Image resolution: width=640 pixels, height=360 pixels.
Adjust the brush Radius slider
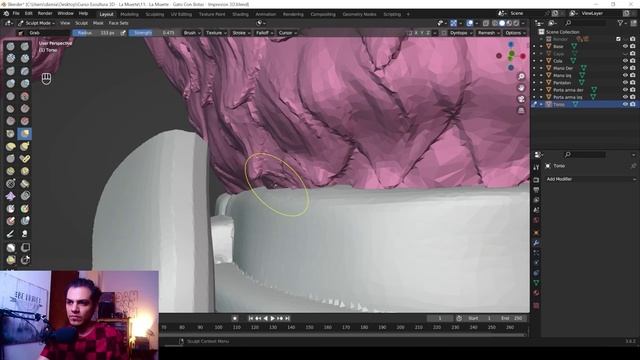[96, 33]
